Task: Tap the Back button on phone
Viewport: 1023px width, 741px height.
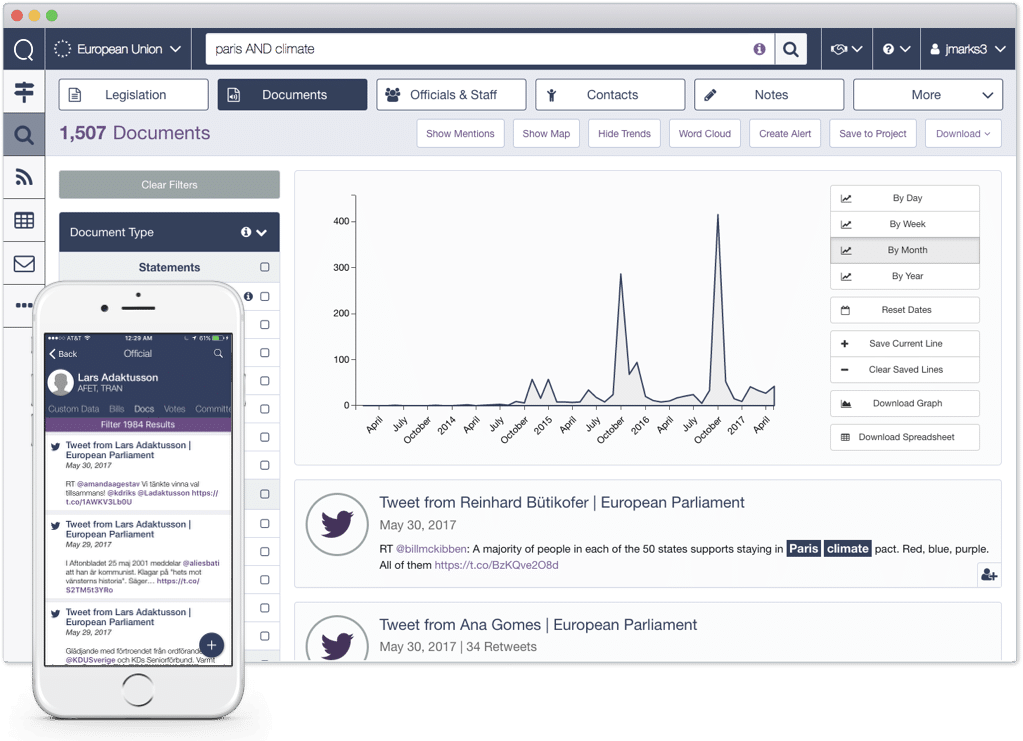Action: coord(63,354)
